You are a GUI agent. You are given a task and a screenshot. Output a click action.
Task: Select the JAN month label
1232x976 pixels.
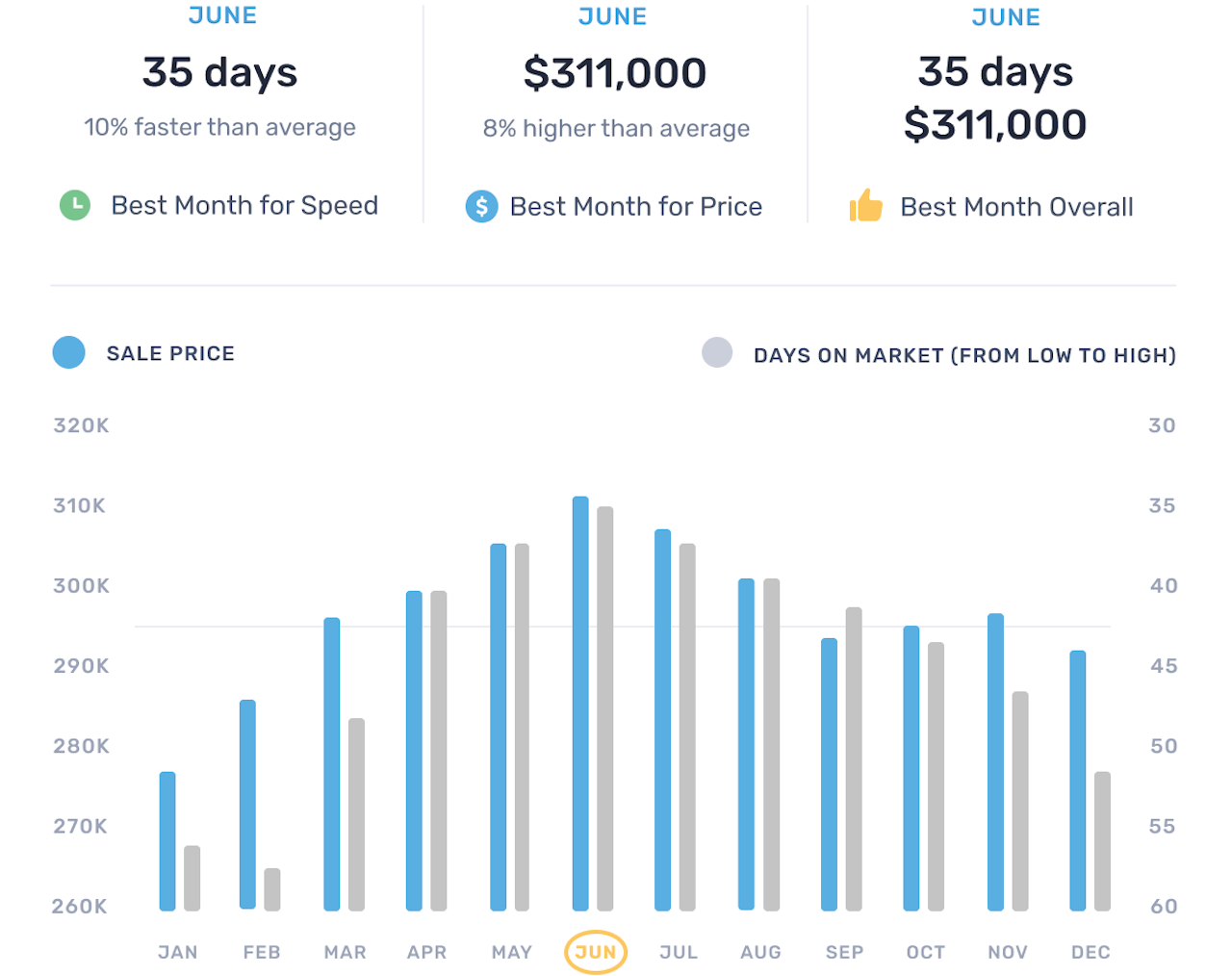(x=178, y=952)
